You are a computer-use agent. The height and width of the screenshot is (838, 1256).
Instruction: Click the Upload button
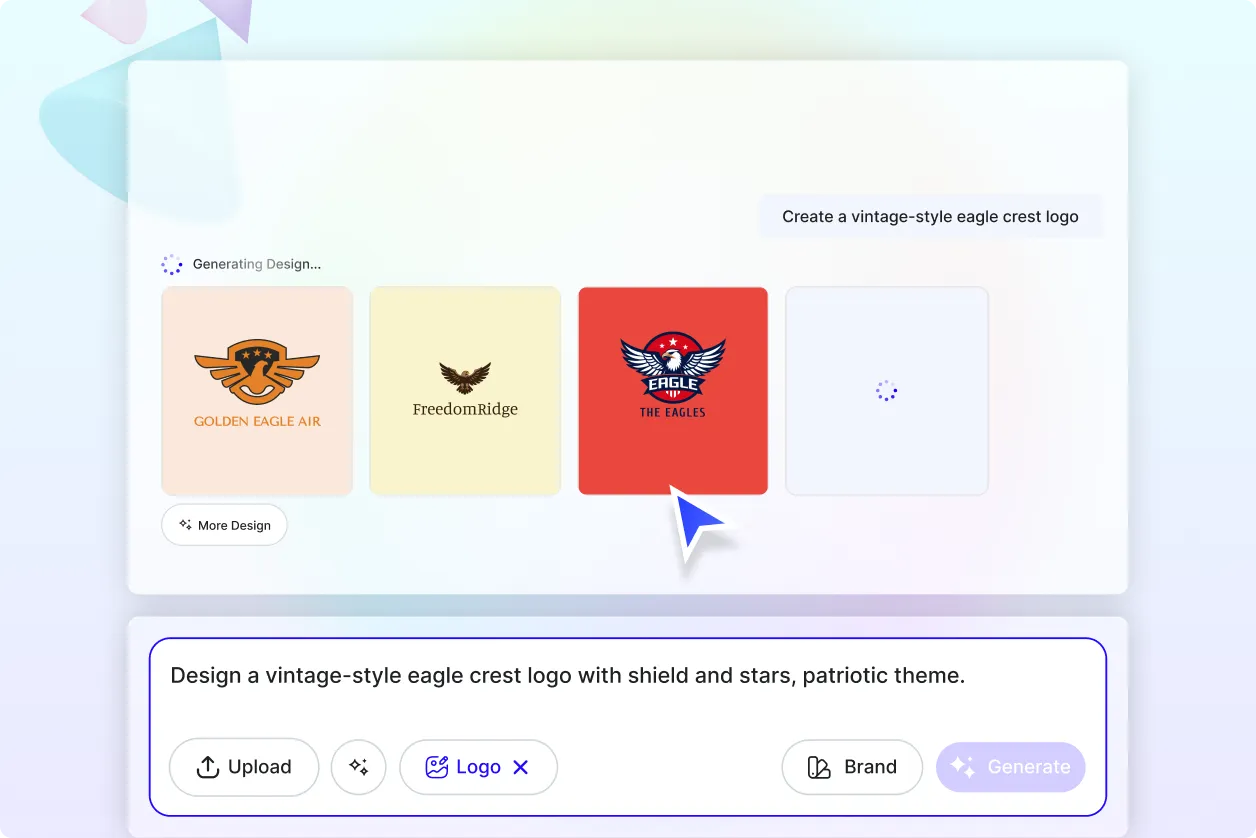244,767
